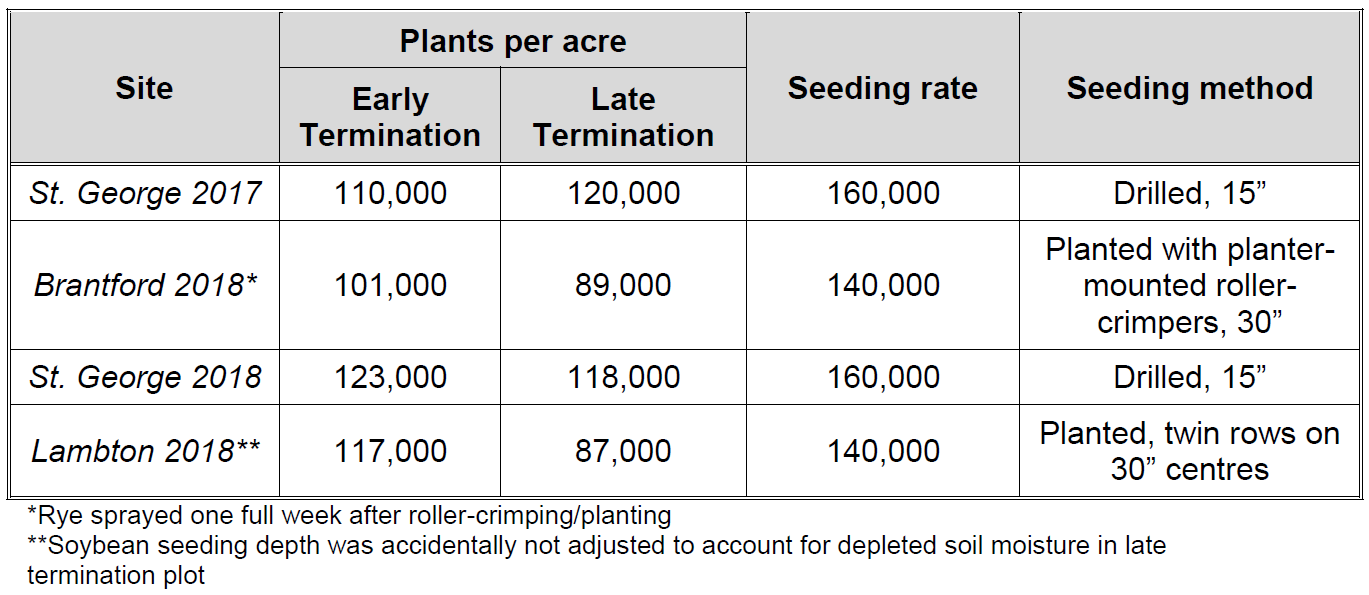Click the "Early Termination" column header

point(390,117)
